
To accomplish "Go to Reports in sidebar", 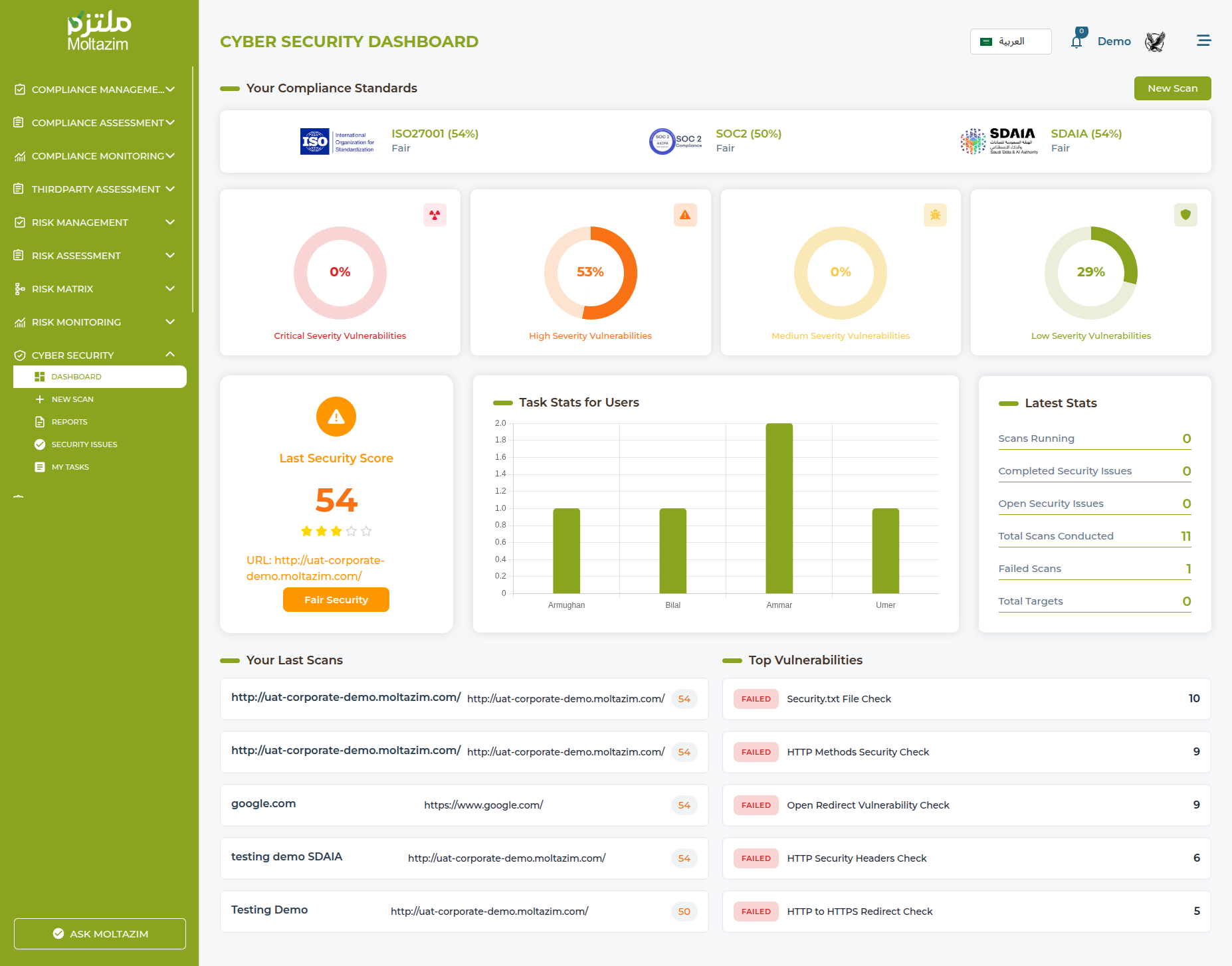I will pos(69,422).
